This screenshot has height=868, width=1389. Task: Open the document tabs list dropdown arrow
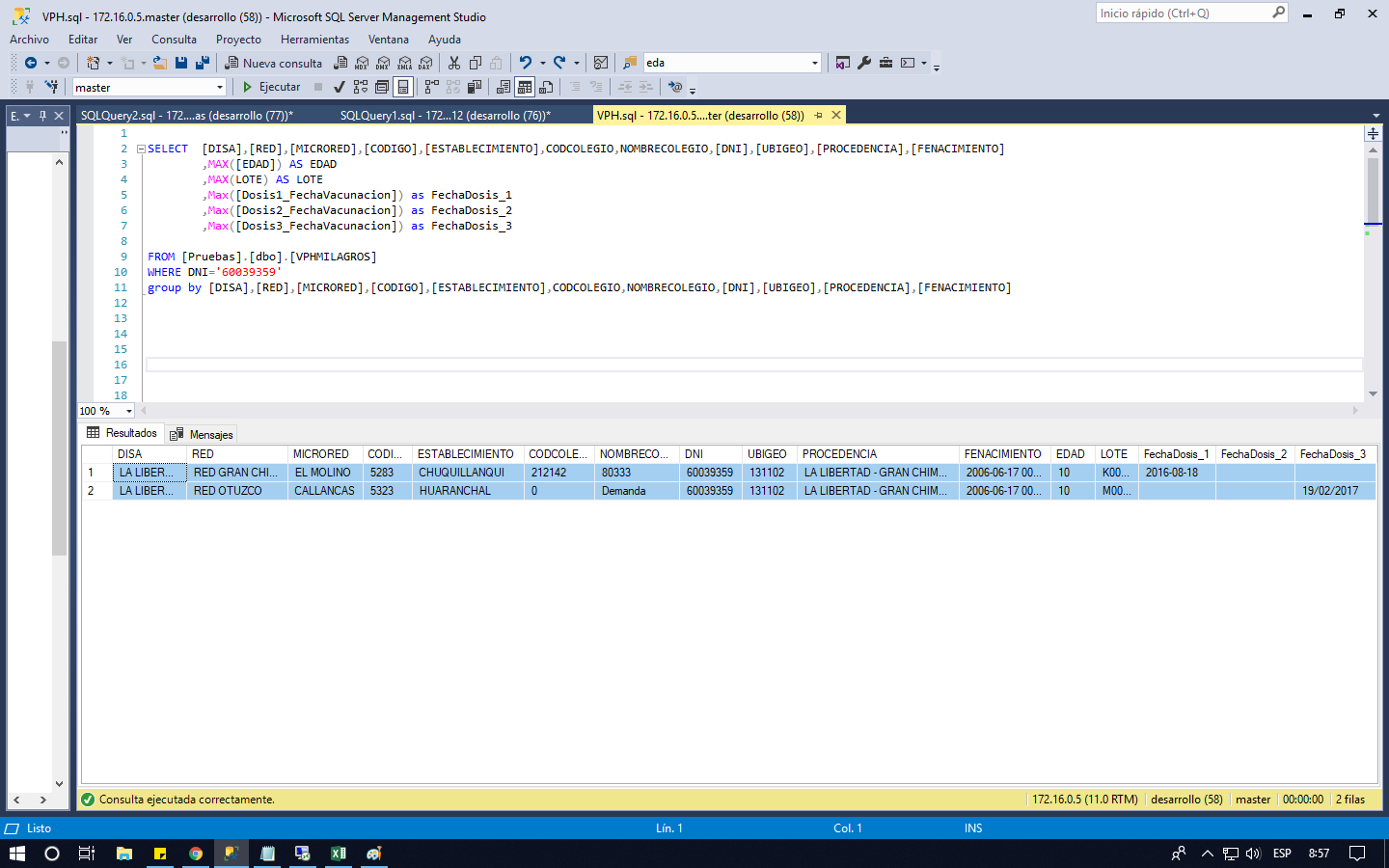tap(1375, 116)
